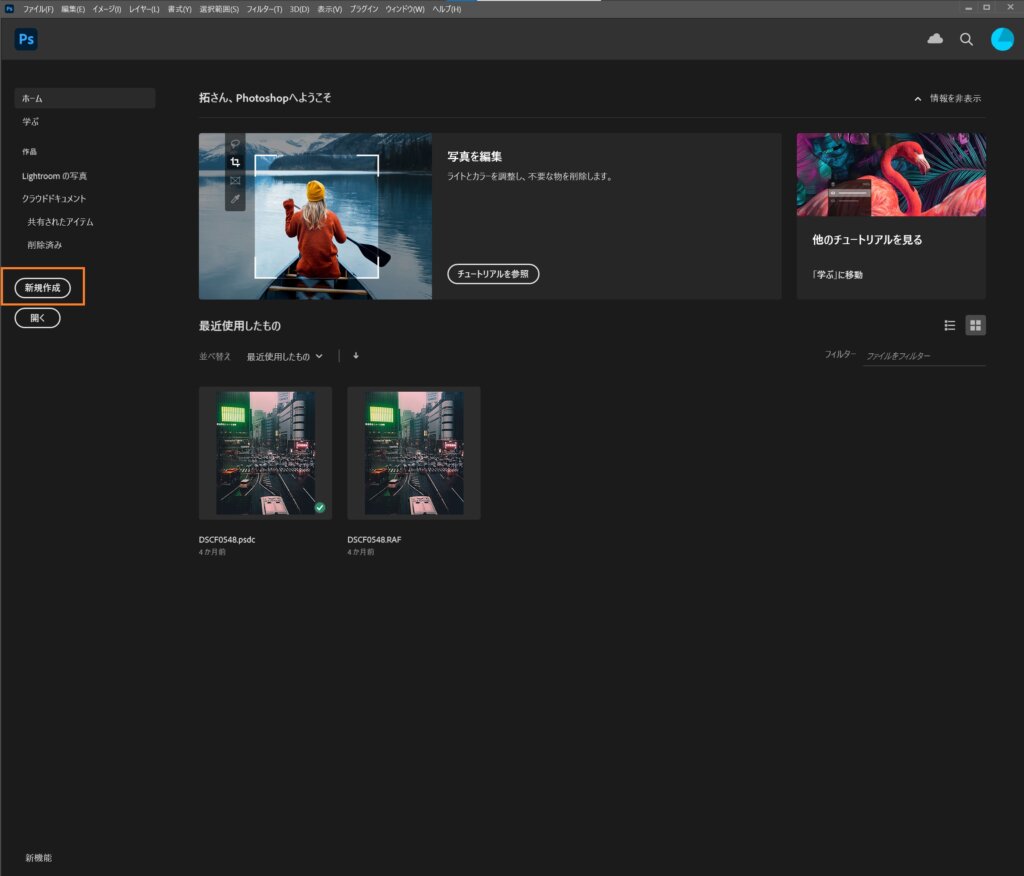Open the レイヤー(L) menu

pos(144,9)
